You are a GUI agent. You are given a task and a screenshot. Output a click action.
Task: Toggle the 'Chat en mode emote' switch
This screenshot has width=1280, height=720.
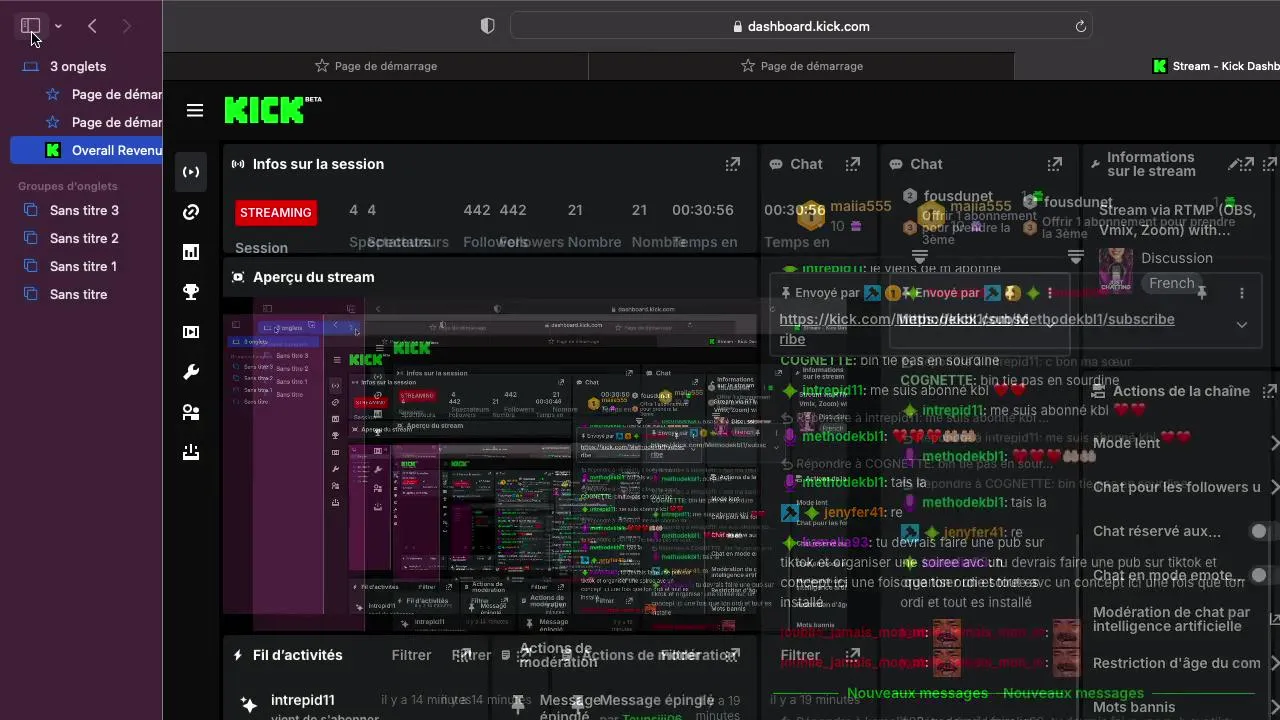click(x=1266, y=575)
